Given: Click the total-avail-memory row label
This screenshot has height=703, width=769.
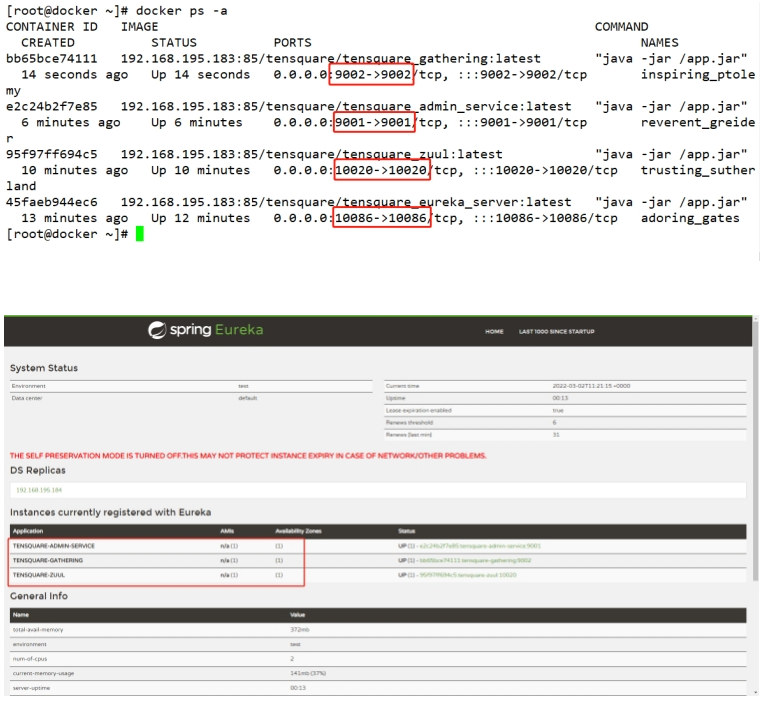Looking at the screenshot, I should coord(38,629).
